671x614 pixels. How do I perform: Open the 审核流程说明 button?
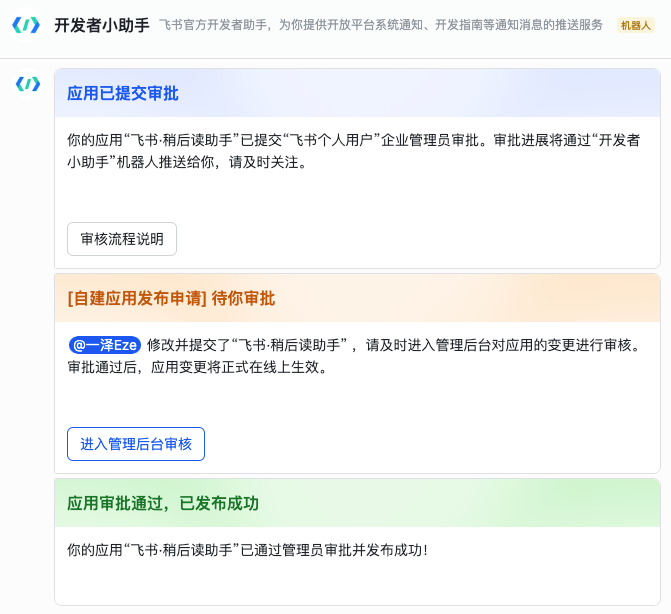point(122,239)
